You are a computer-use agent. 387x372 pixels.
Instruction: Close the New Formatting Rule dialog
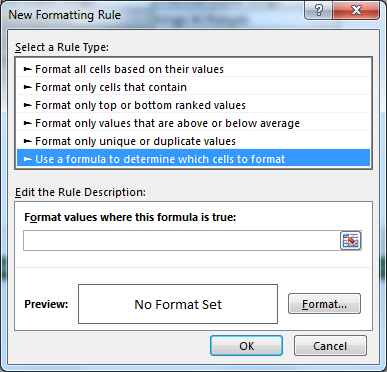click(x=356, y=11)
